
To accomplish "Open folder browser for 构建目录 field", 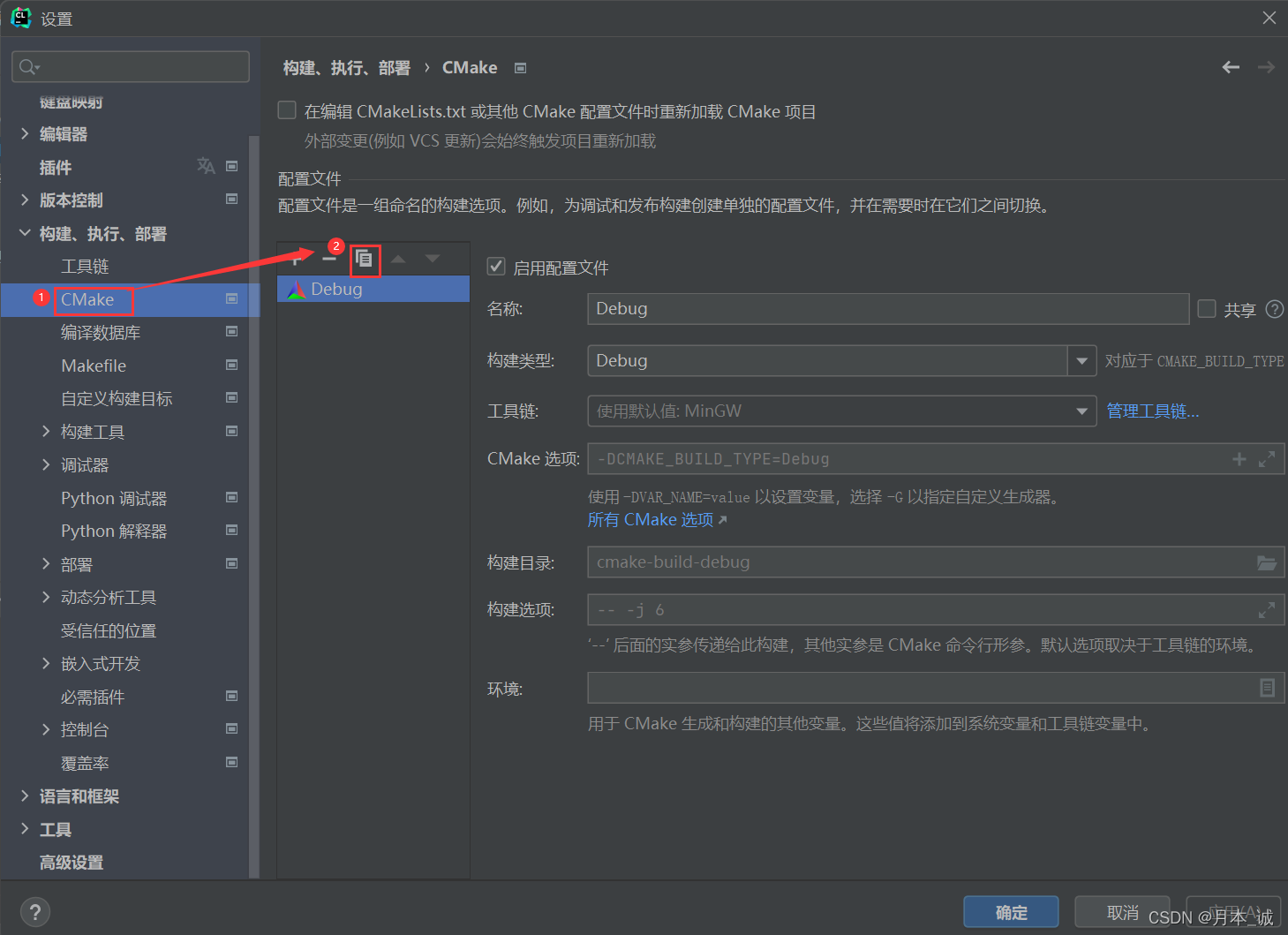I will point(1267,562).
